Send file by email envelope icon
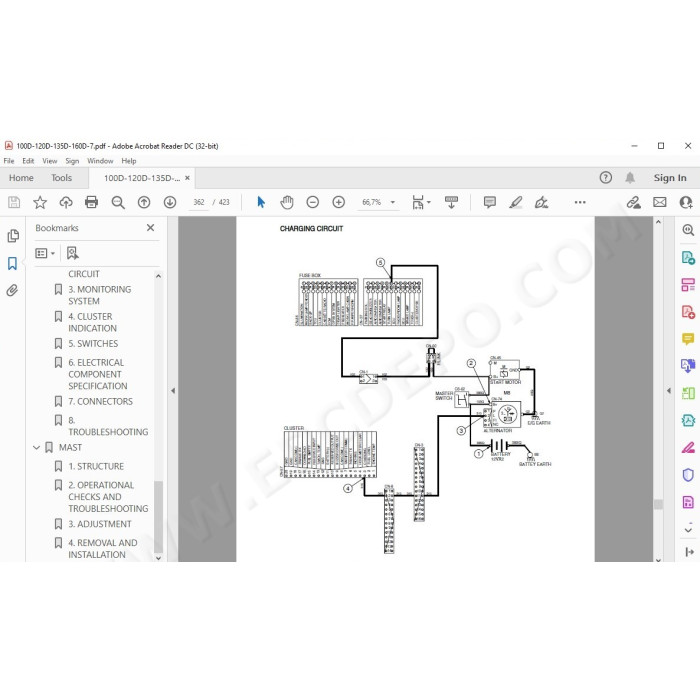Image resolution: width=700 pixels, height=700 pixels. (x=659, y=202)
